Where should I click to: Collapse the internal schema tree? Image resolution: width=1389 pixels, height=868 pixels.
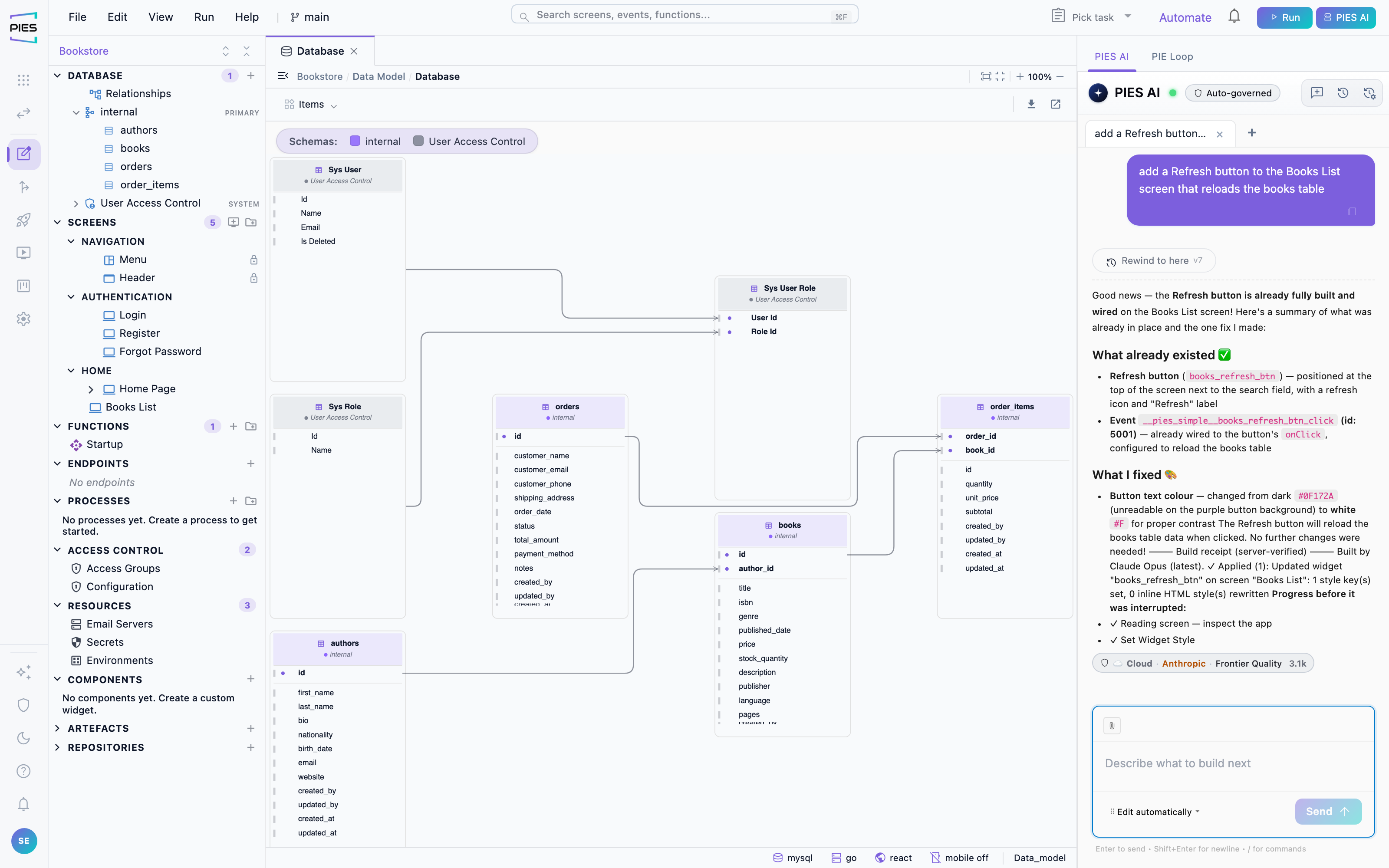tap(76, 112)
